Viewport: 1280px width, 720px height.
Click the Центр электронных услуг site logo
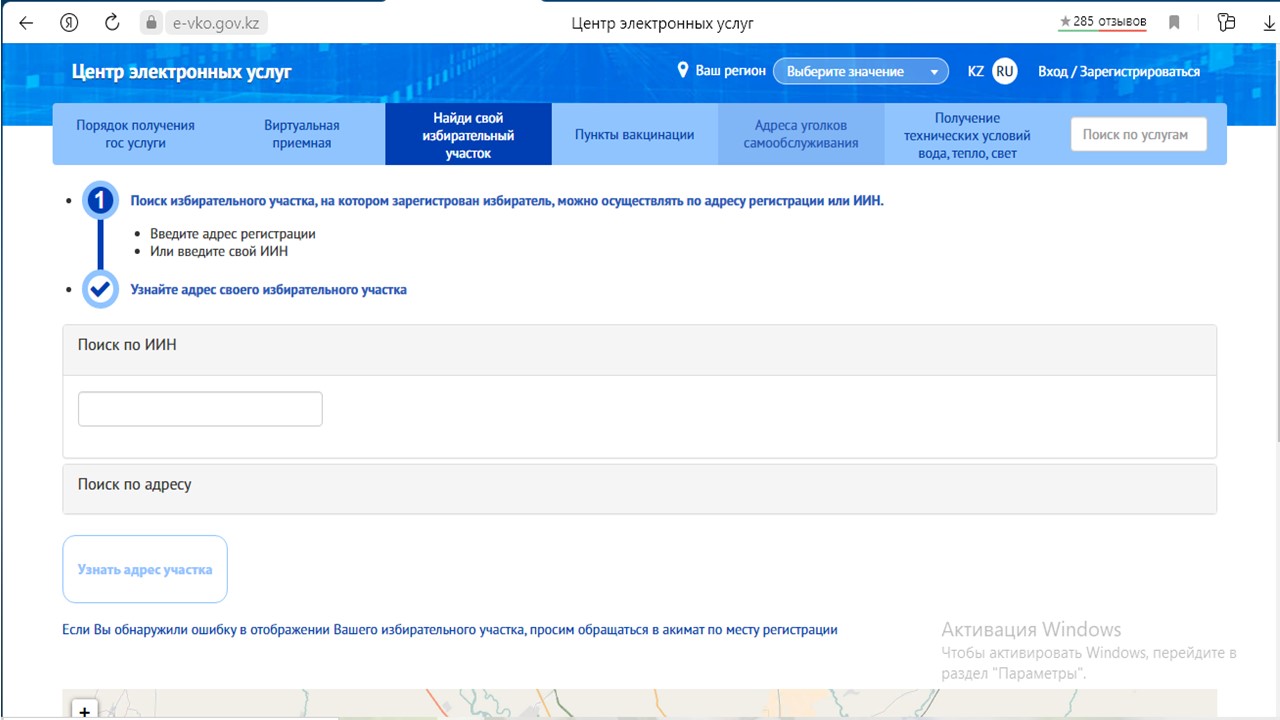182,72
